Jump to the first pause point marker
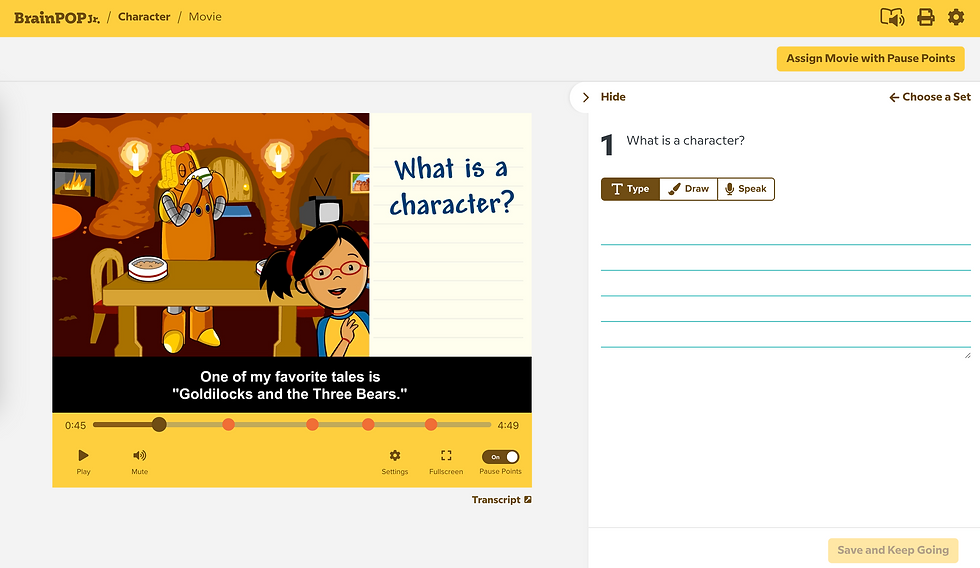The width and height of the screenshot is (980, 568). coord(229,425)
